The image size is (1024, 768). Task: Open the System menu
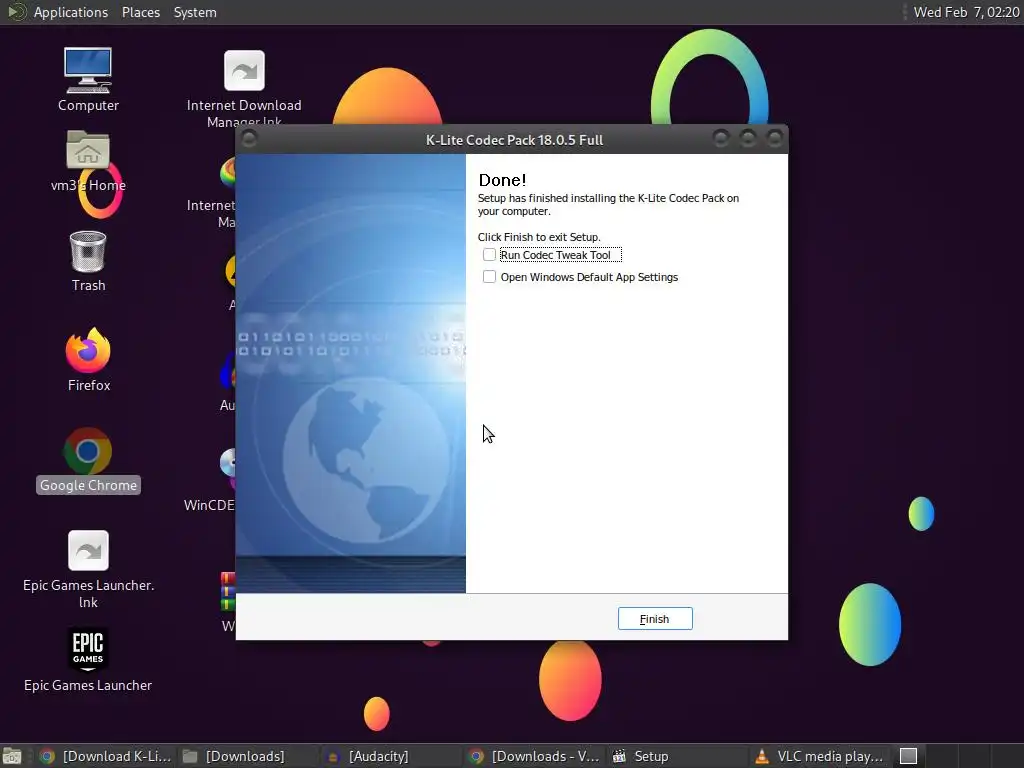[195, 12]
